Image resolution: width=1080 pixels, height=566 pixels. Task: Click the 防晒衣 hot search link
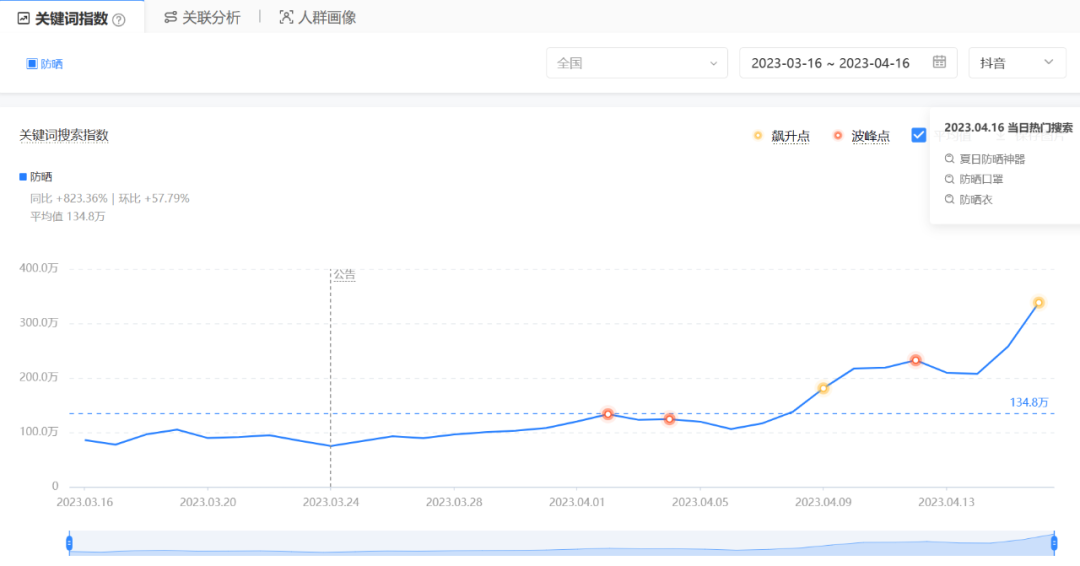coord(975,200)
